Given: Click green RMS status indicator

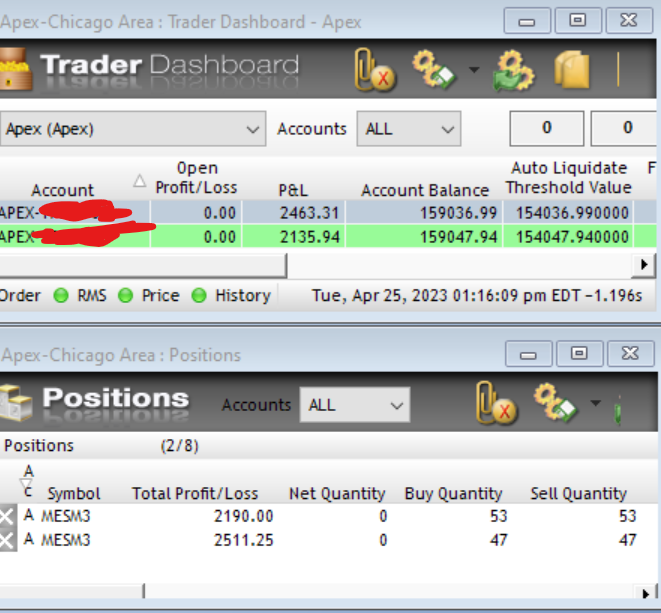Looking at the screenshot, I should pos(61,296).
